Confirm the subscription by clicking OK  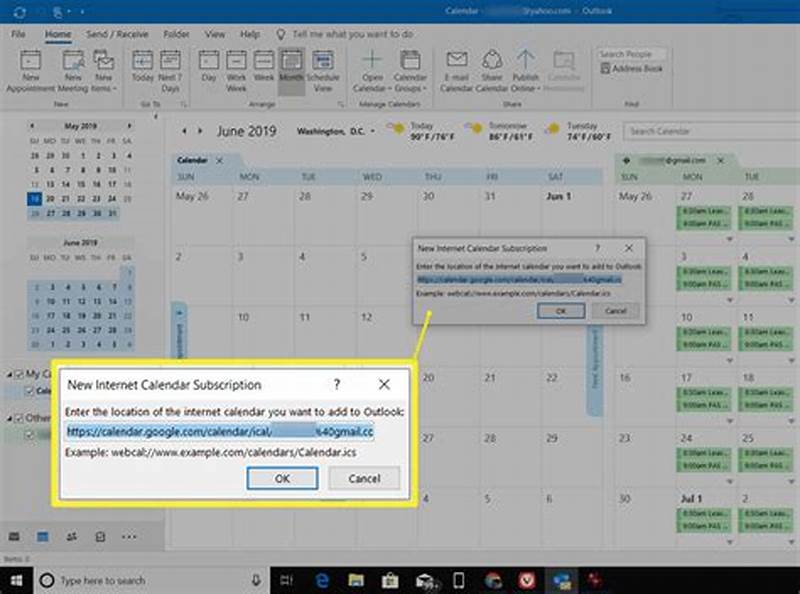(x=282, y=479)
